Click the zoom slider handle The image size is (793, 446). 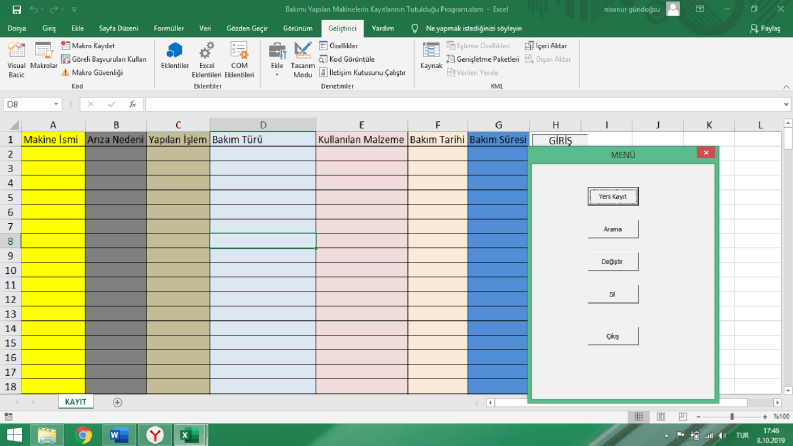point(732,417)
